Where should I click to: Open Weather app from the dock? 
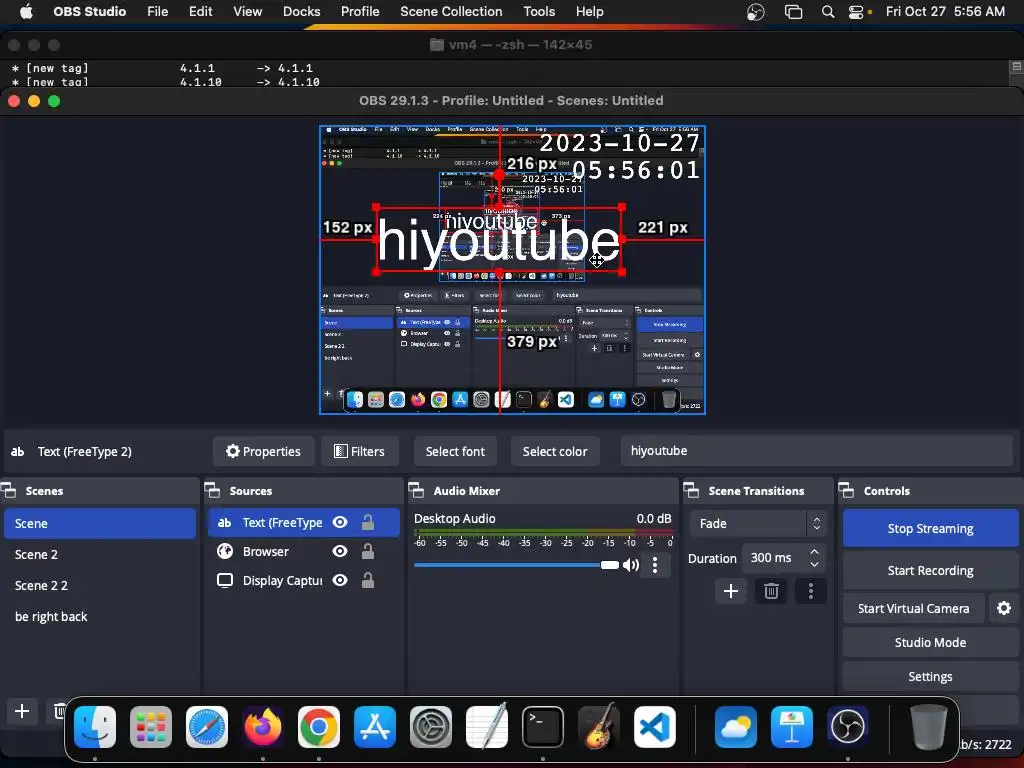pyautogui.click(x=736, y=727)
